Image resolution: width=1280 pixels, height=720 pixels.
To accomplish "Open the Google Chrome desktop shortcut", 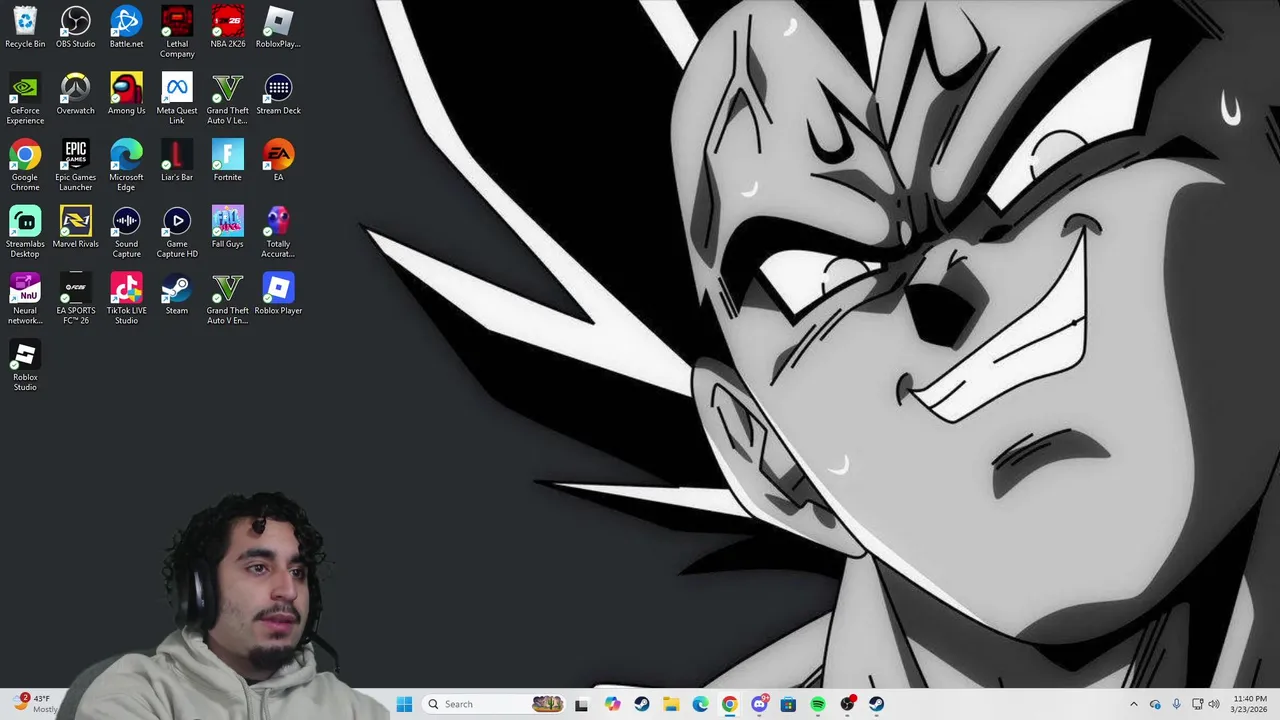I will [25, 166].
